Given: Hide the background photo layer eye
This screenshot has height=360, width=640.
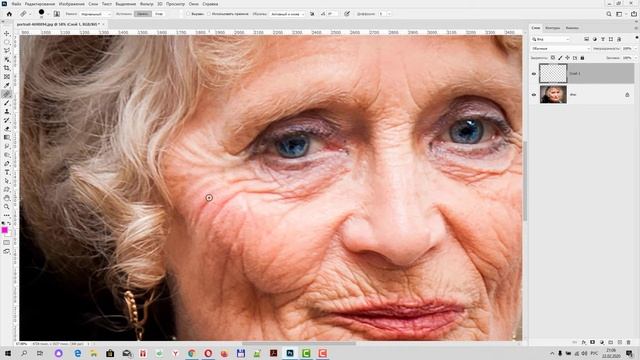Looking at the screenshot, I should pos(534,95).
